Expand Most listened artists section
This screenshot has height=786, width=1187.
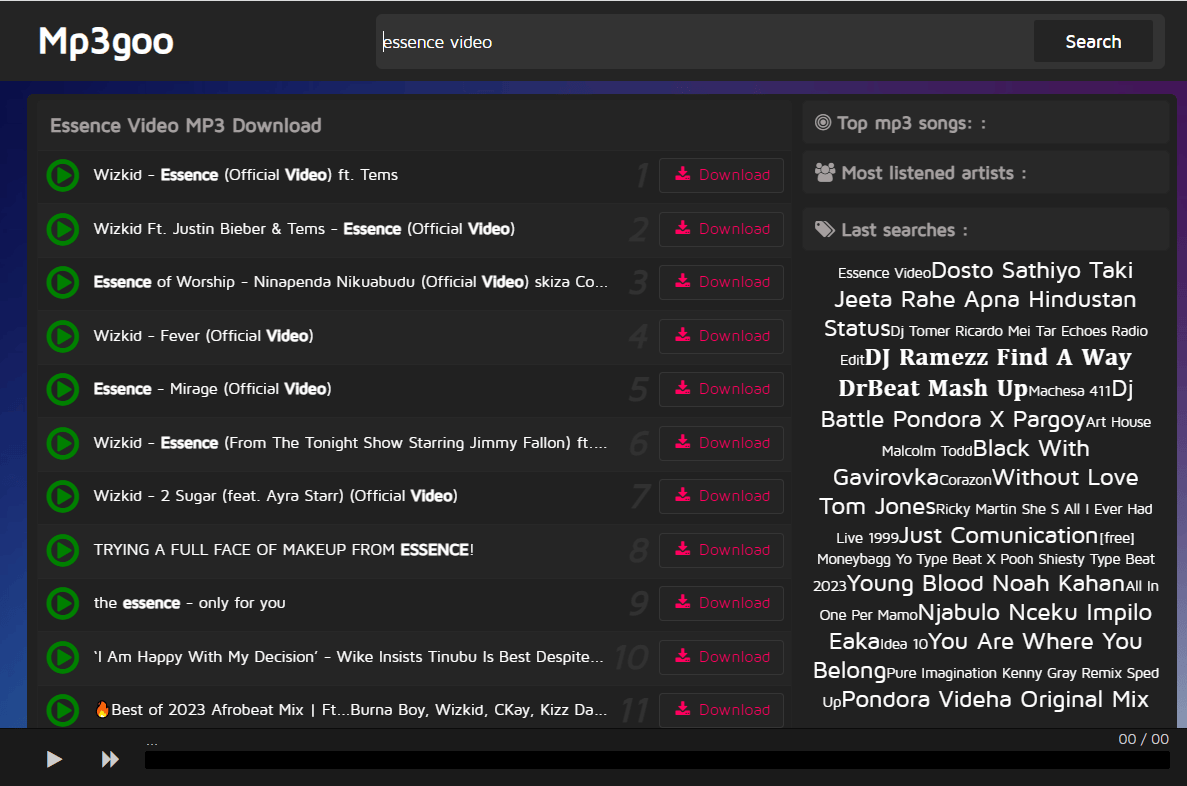[x=986, y=173]
